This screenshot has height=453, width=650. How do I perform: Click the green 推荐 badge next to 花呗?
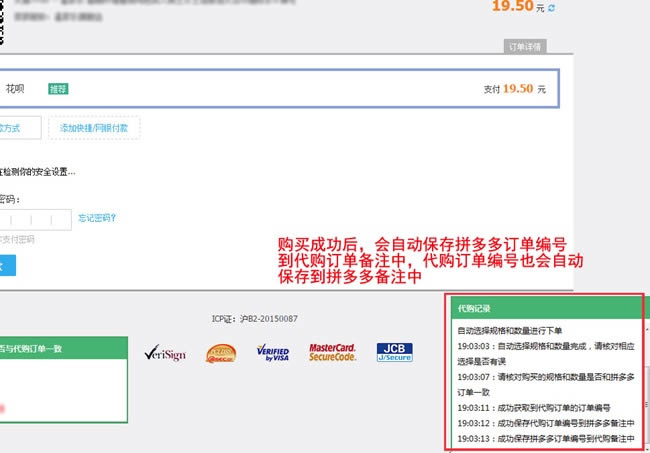(58, 89)
